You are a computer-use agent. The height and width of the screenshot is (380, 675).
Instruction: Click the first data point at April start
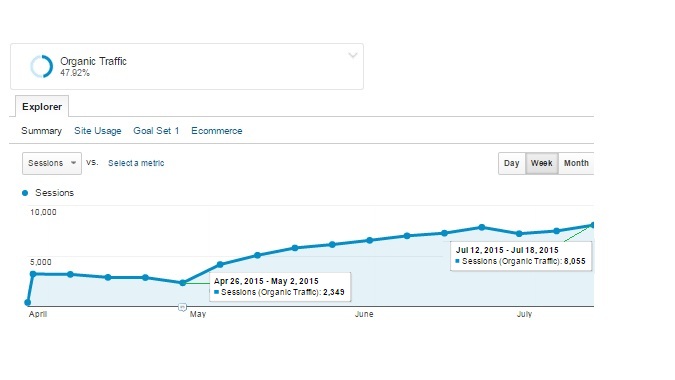[x=28, y=303]
